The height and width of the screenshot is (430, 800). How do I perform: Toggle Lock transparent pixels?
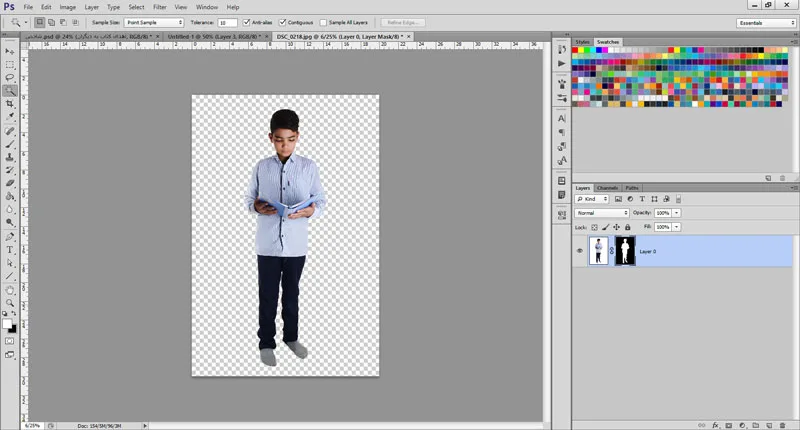tap(594, 227)
